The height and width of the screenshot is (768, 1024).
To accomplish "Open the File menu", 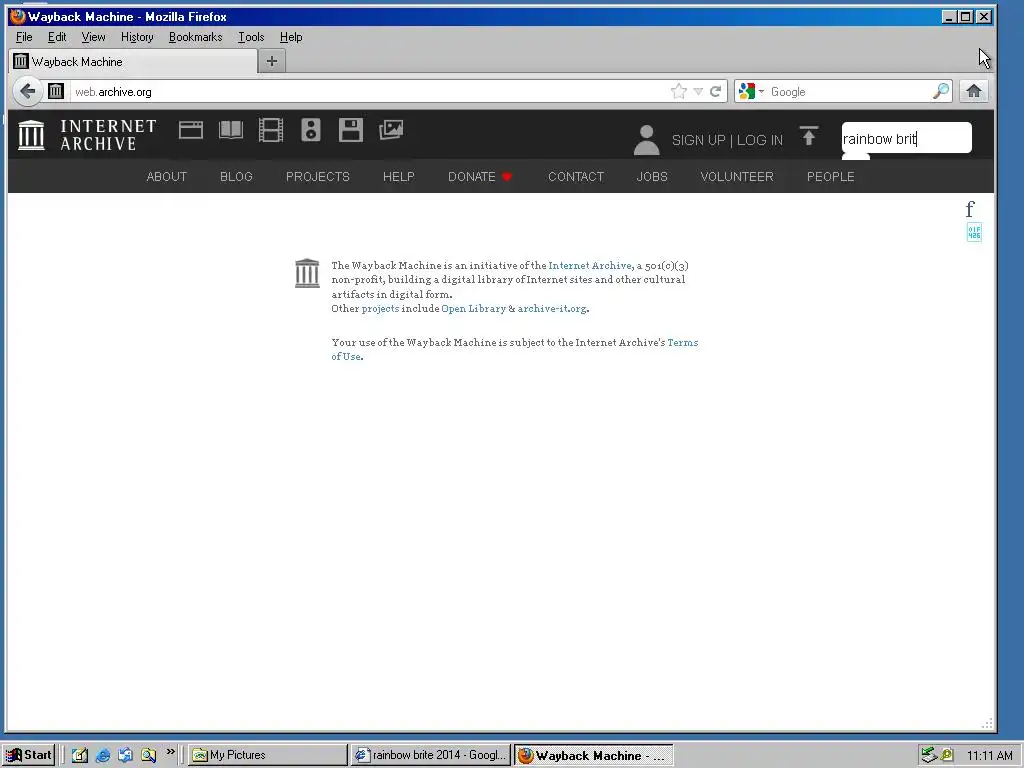I will [x=24, y=37].
